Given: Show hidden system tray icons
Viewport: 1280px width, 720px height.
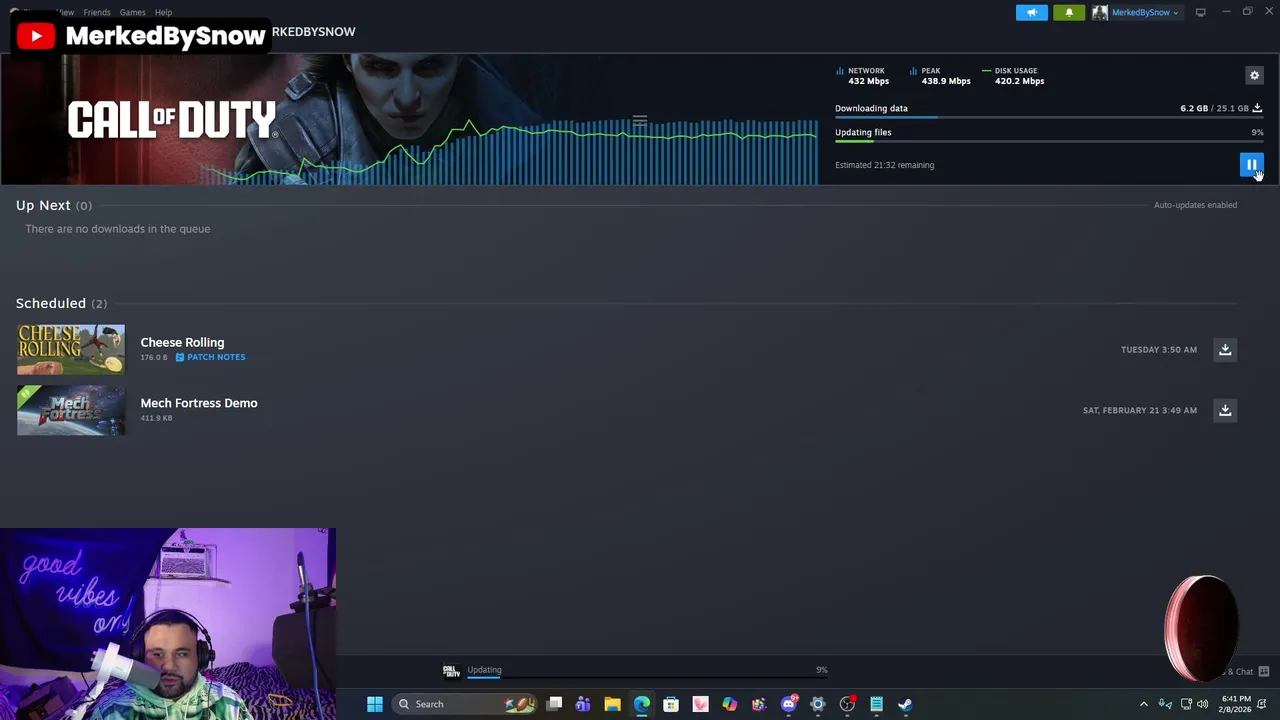Looking at the screenshot, I should click(x=1144, y=704).
